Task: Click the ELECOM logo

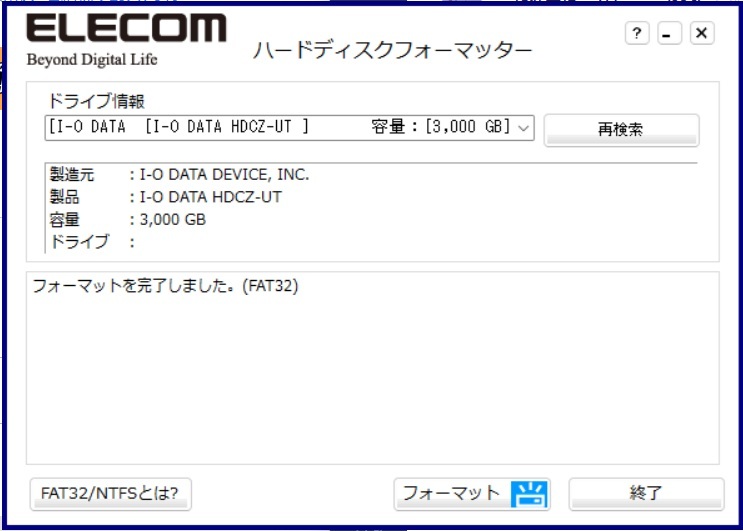Action: click(x=127, y=27)
